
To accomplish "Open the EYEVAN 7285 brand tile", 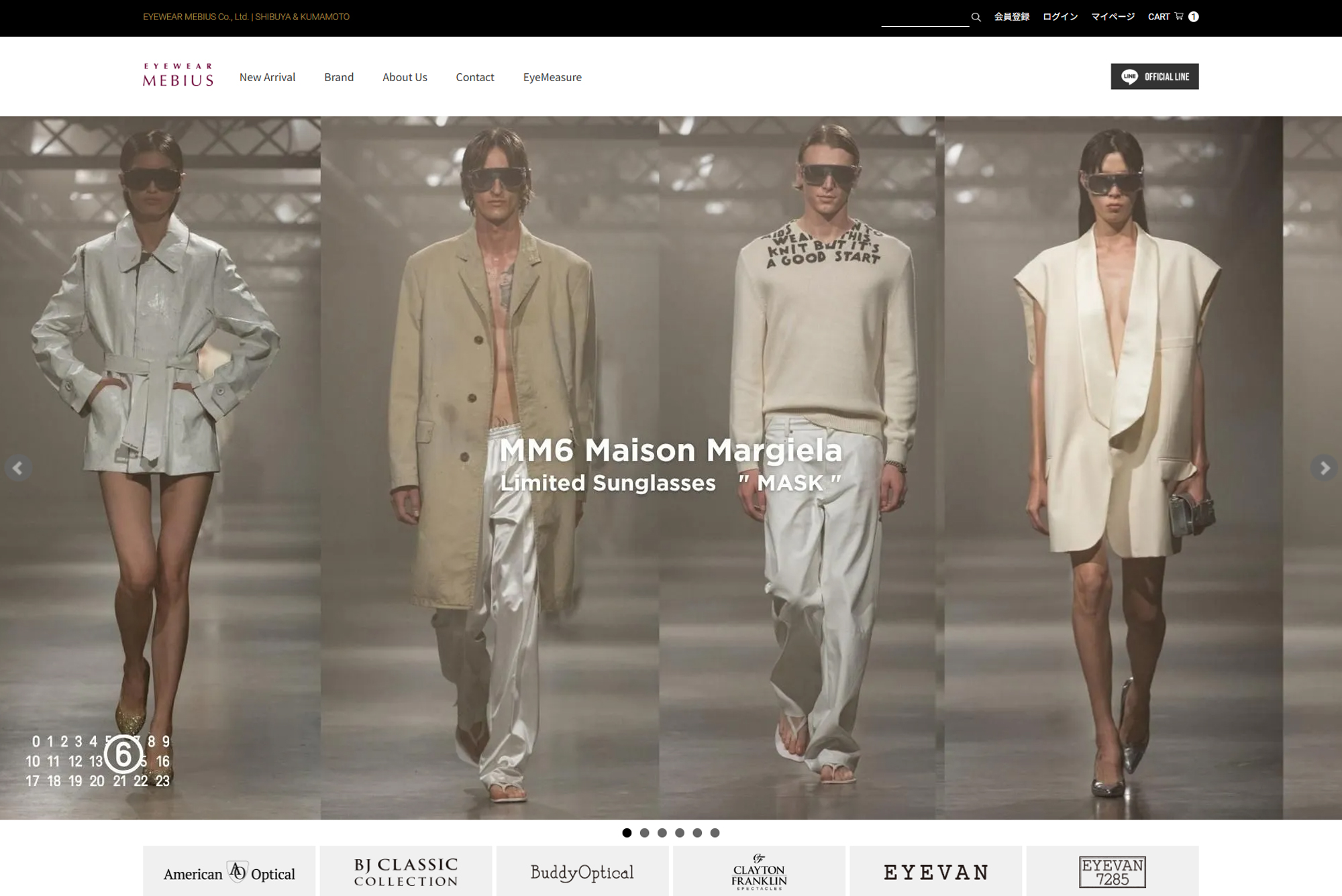I will 1112,872.
